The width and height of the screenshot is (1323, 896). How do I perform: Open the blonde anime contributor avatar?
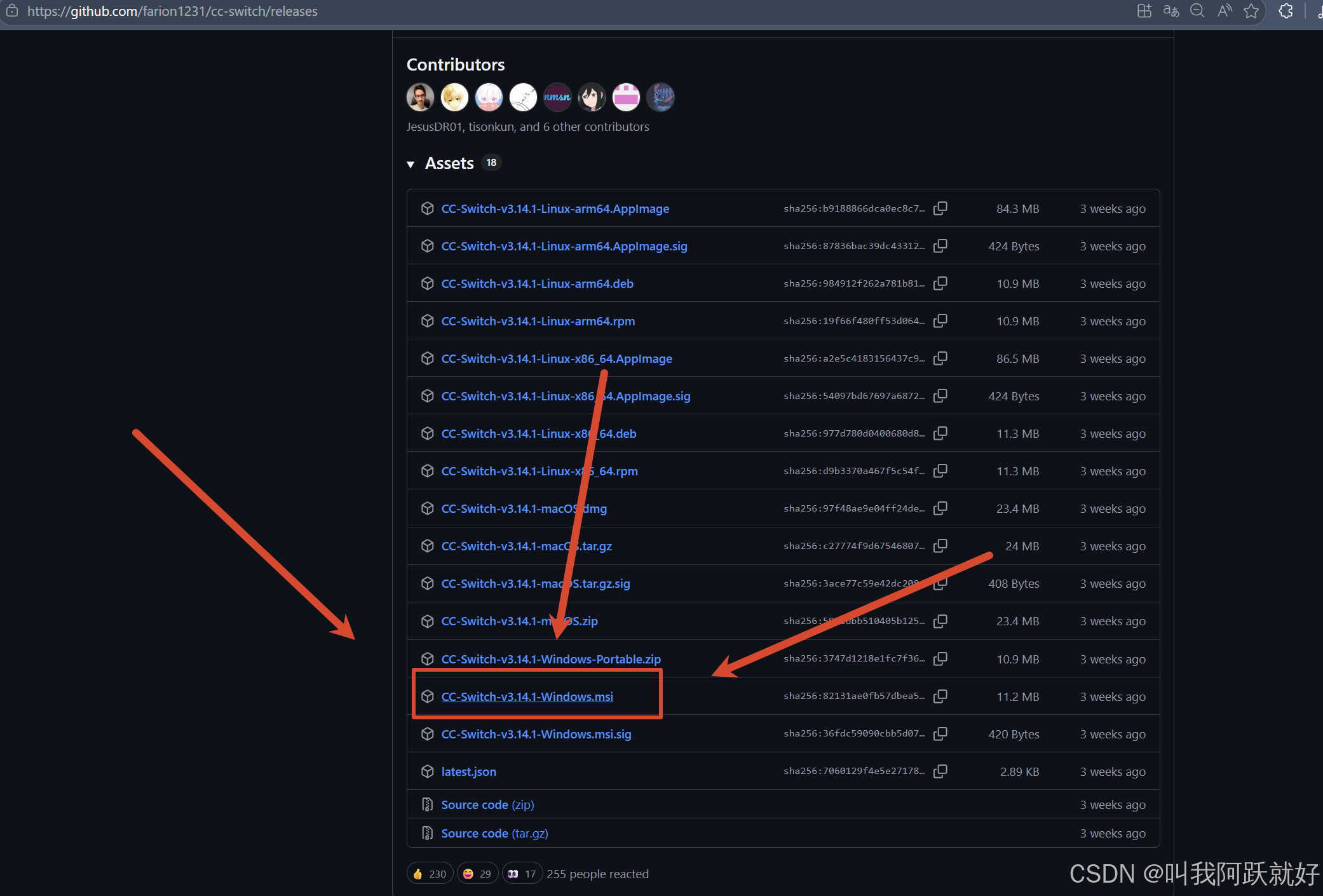coord(454,97)
